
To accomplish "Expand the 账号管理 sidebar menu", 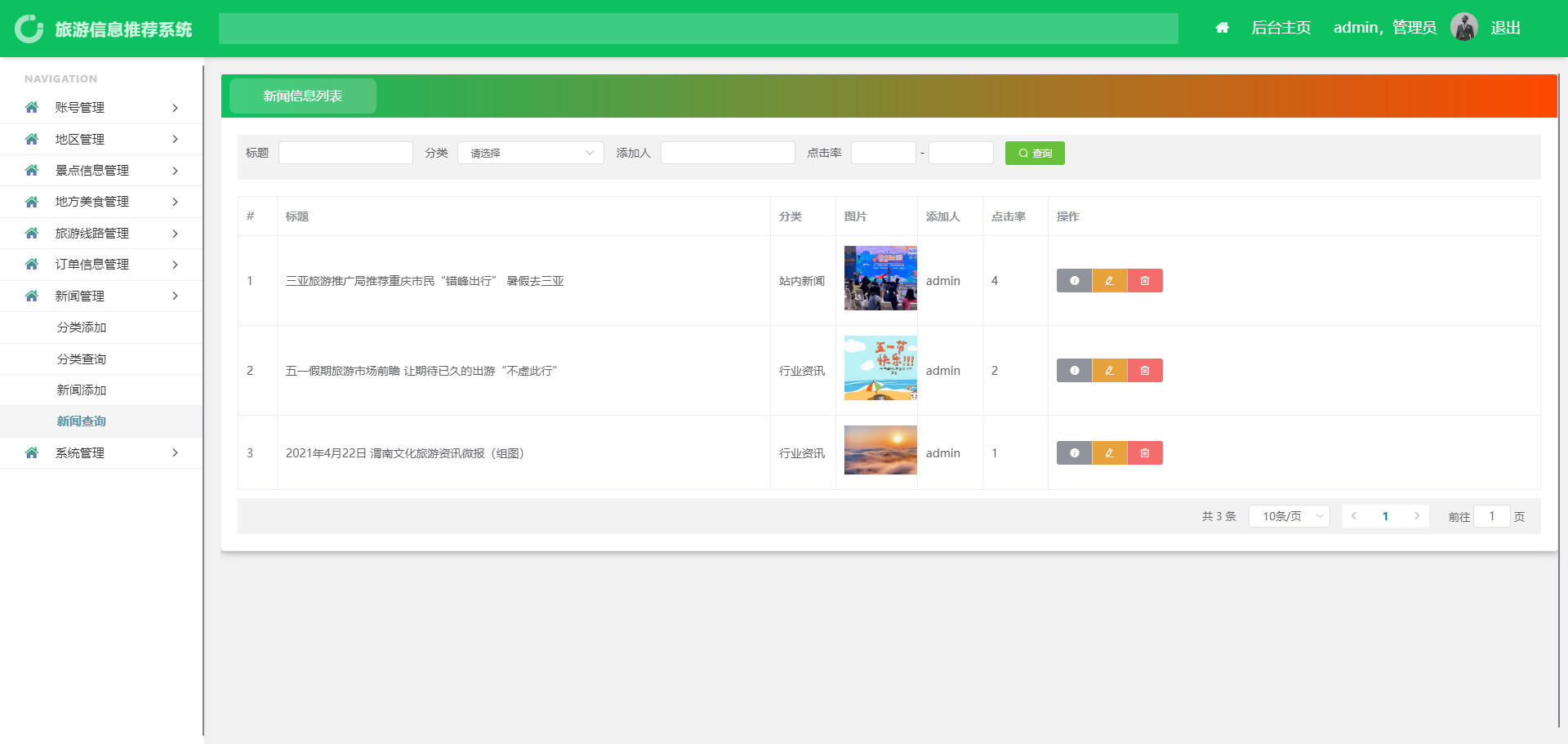I will [x=100, y=108].
